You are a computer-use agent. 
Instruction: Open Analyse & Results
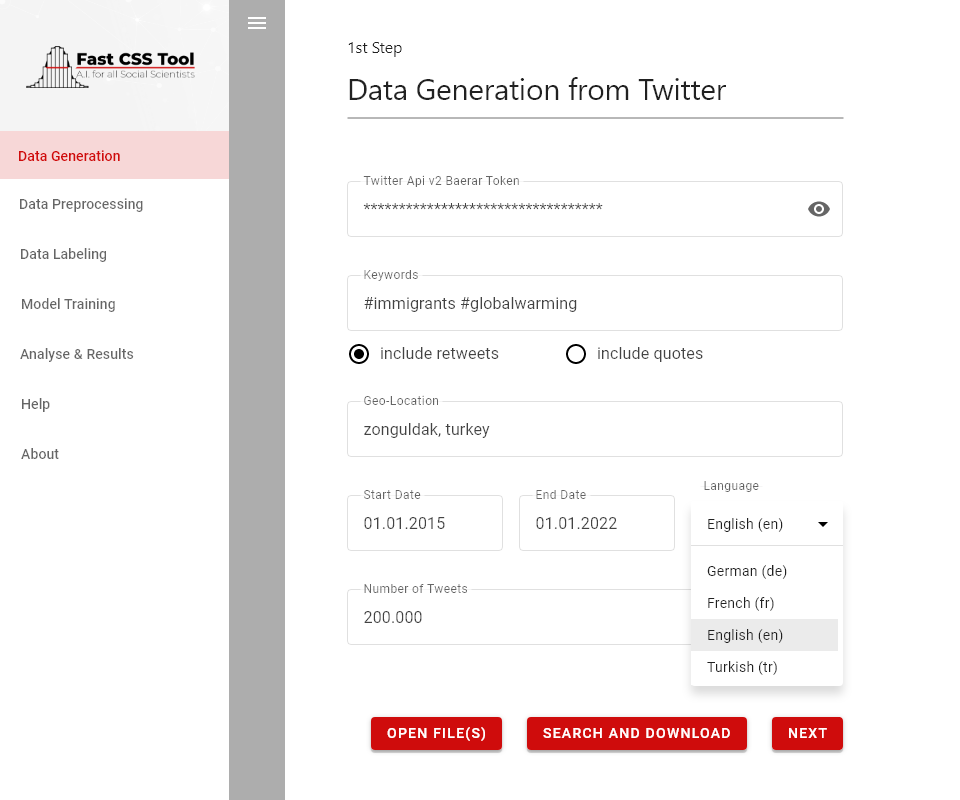point(77,354)
